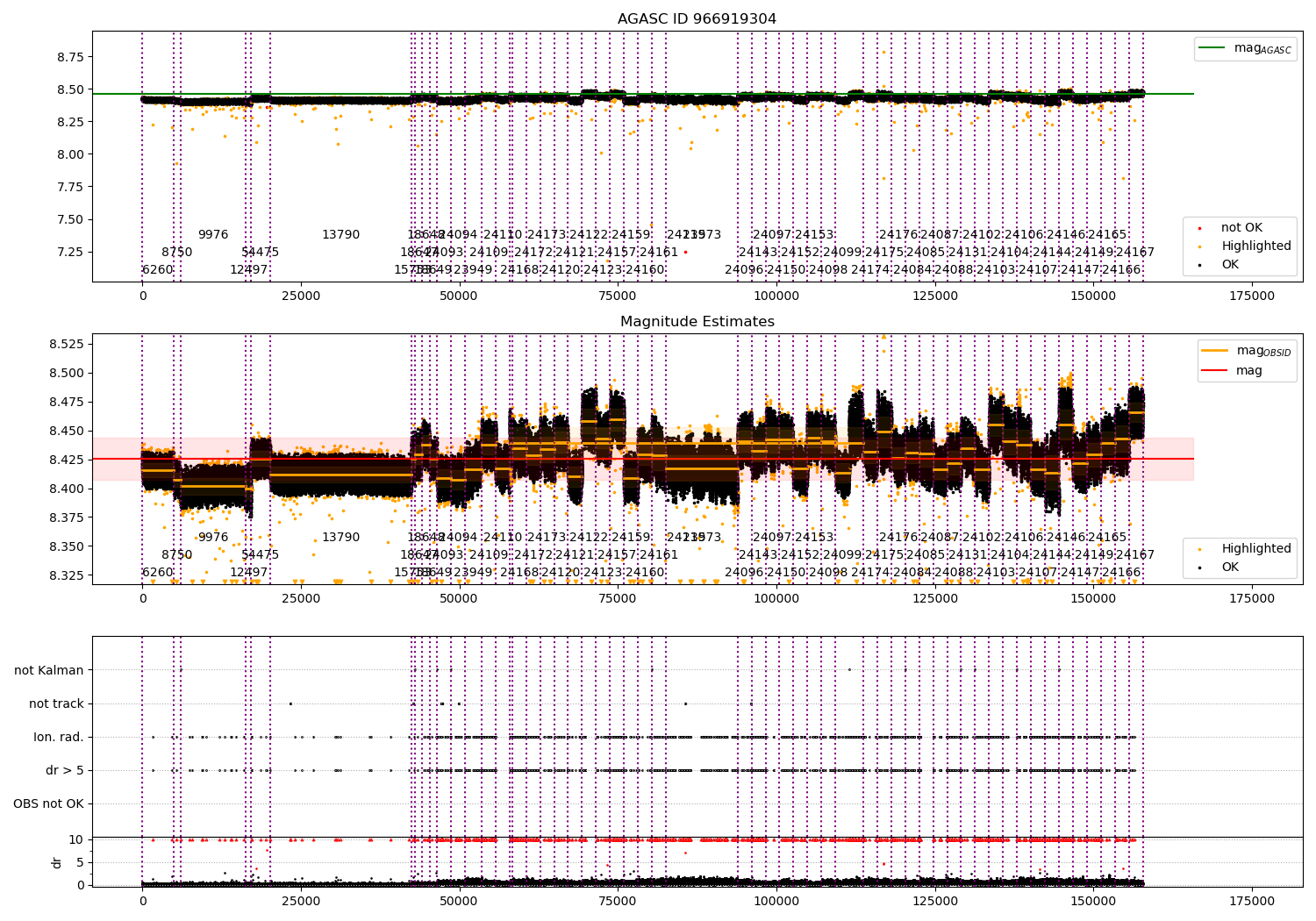Click the 175000 x-tick of the top plot
Image resolution: width=1316 pixels, height=921 pixels.
click(x=1252, y=296)
